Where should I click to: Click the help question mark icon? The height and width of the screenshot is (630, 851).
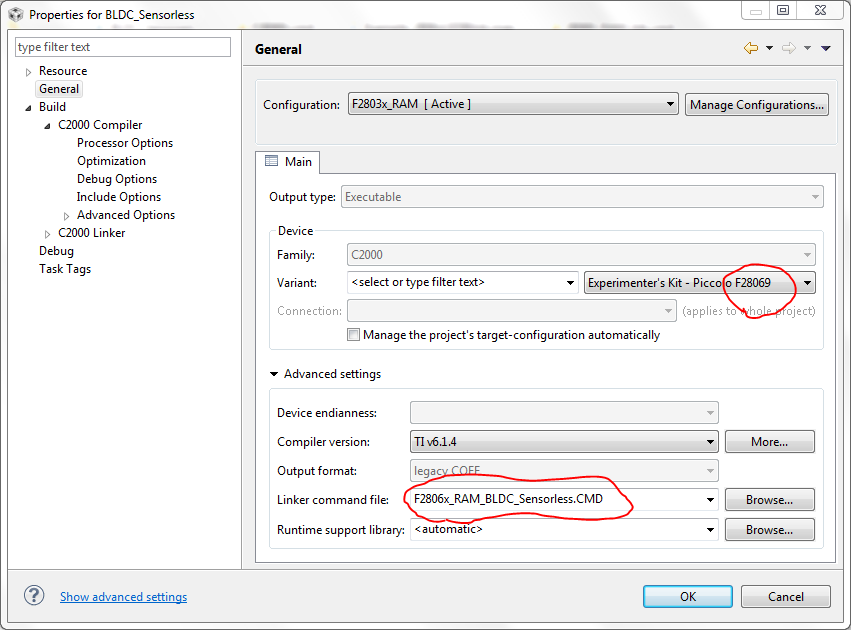tap(35, 596)
